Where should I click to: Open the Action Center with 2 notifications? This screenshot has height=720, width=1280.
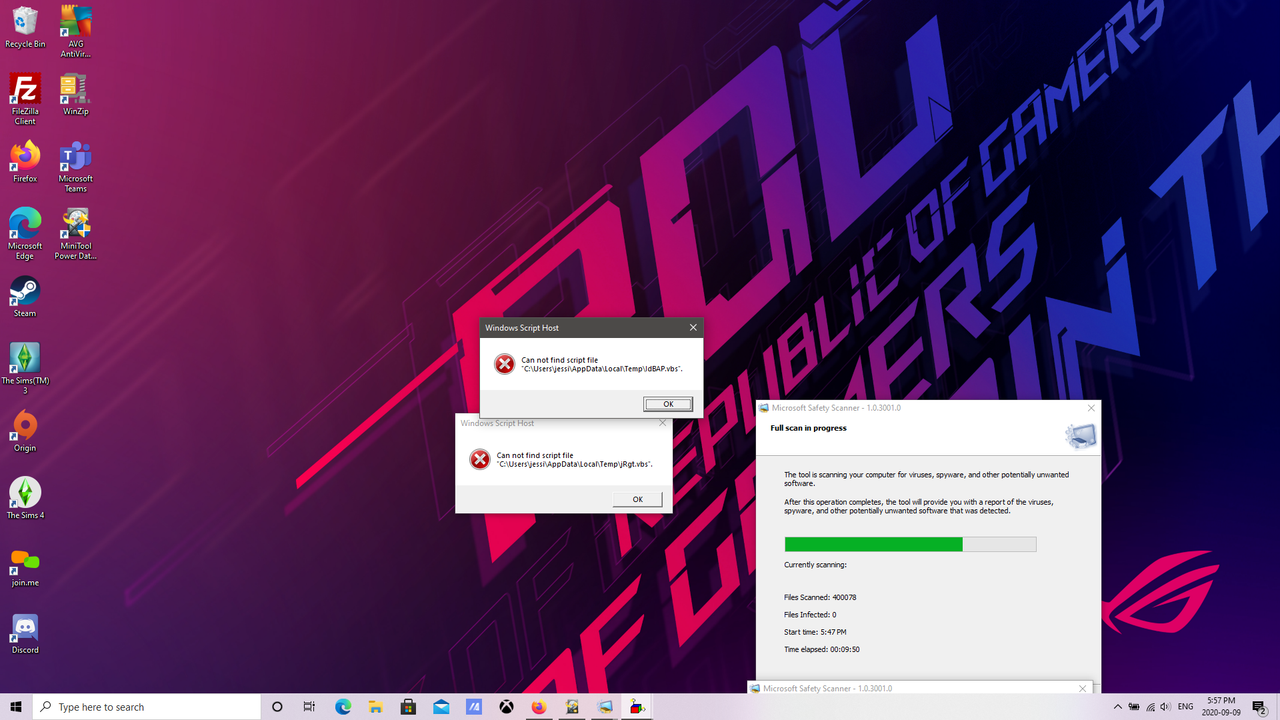(1262, 706)
